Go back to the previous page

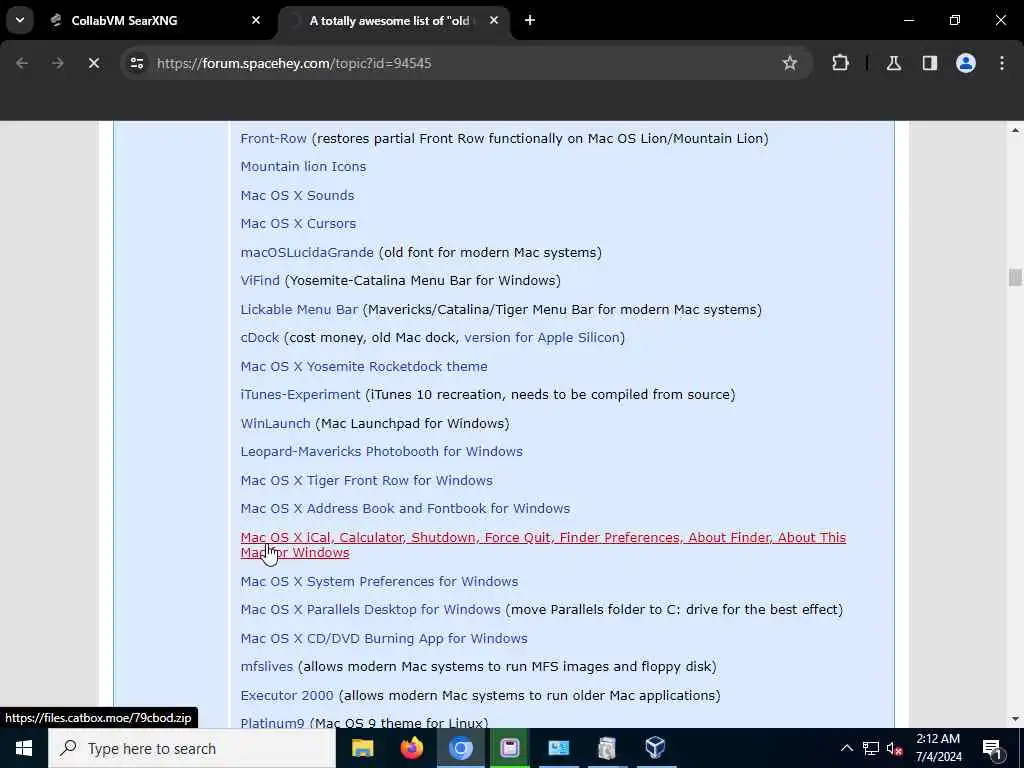pyautogui.click(x=22, y=63)
